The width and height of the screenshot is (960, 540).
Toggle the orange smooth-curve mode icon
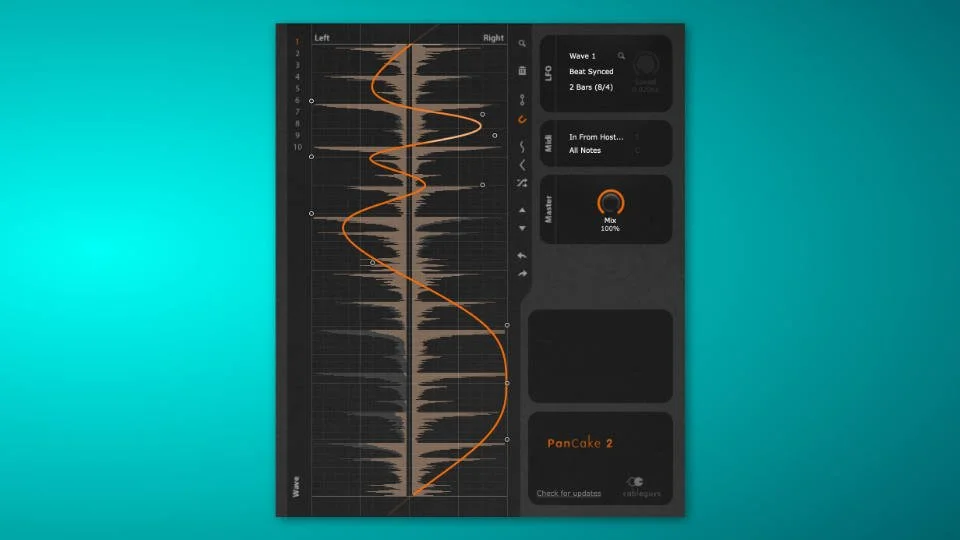click(x=522, y=120)
